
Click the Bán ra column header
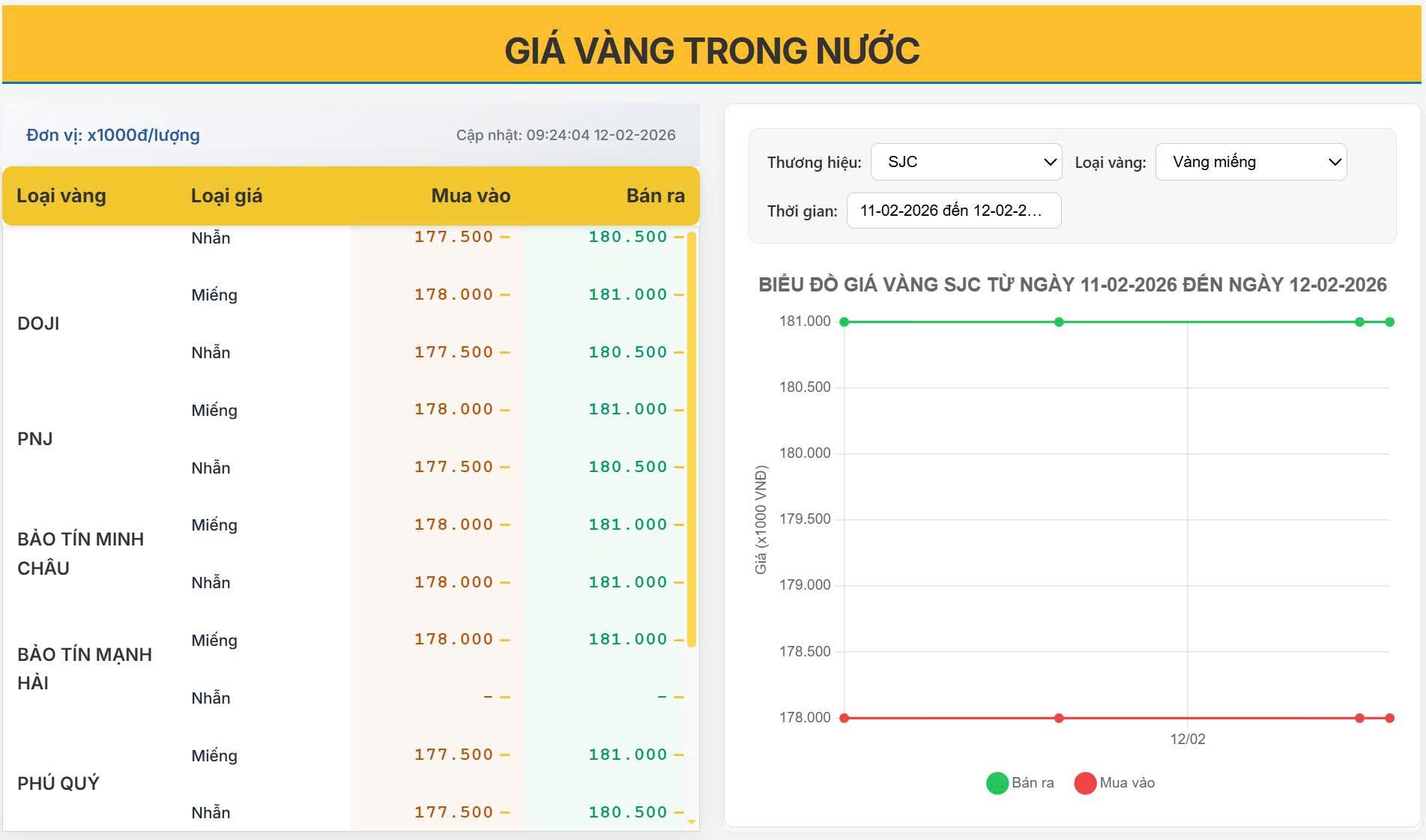[656, 196]
